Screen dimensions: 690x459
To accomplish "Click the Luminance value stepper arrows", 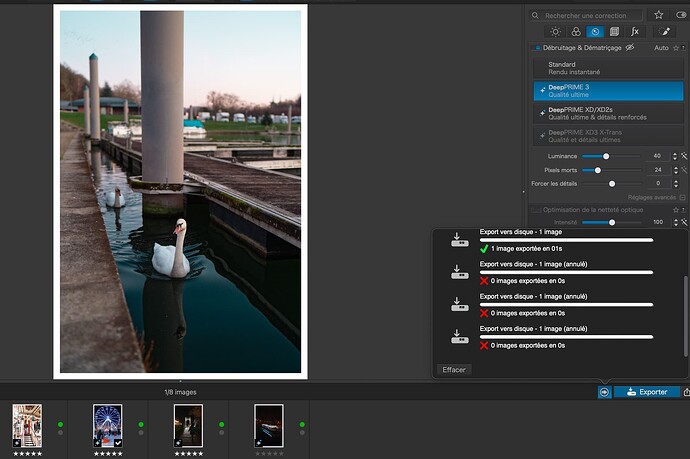I will coord(673,156).
